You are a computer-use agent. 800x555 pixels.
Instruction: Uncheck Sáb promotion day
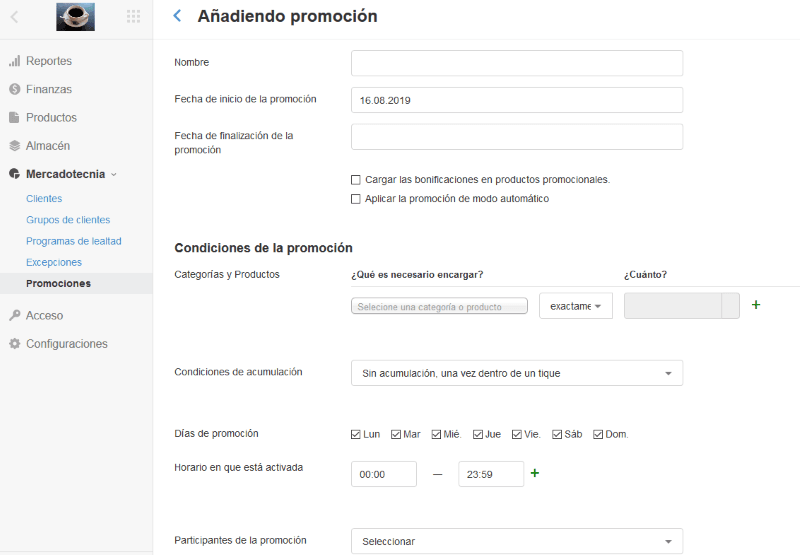(x=557, y=435)
